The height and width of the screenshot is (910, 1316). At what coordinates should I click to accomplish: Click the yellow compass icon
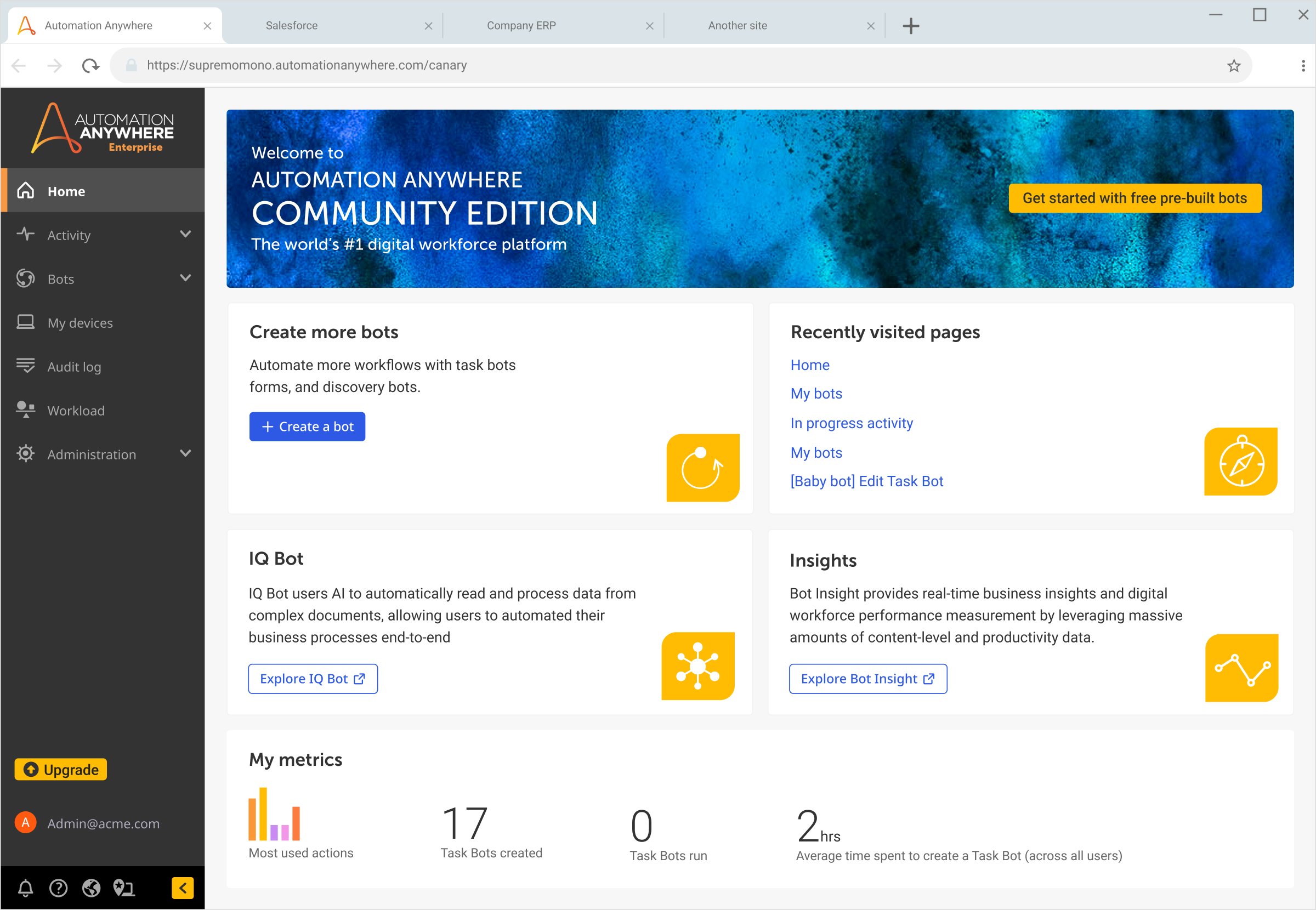click(1241, 461)
